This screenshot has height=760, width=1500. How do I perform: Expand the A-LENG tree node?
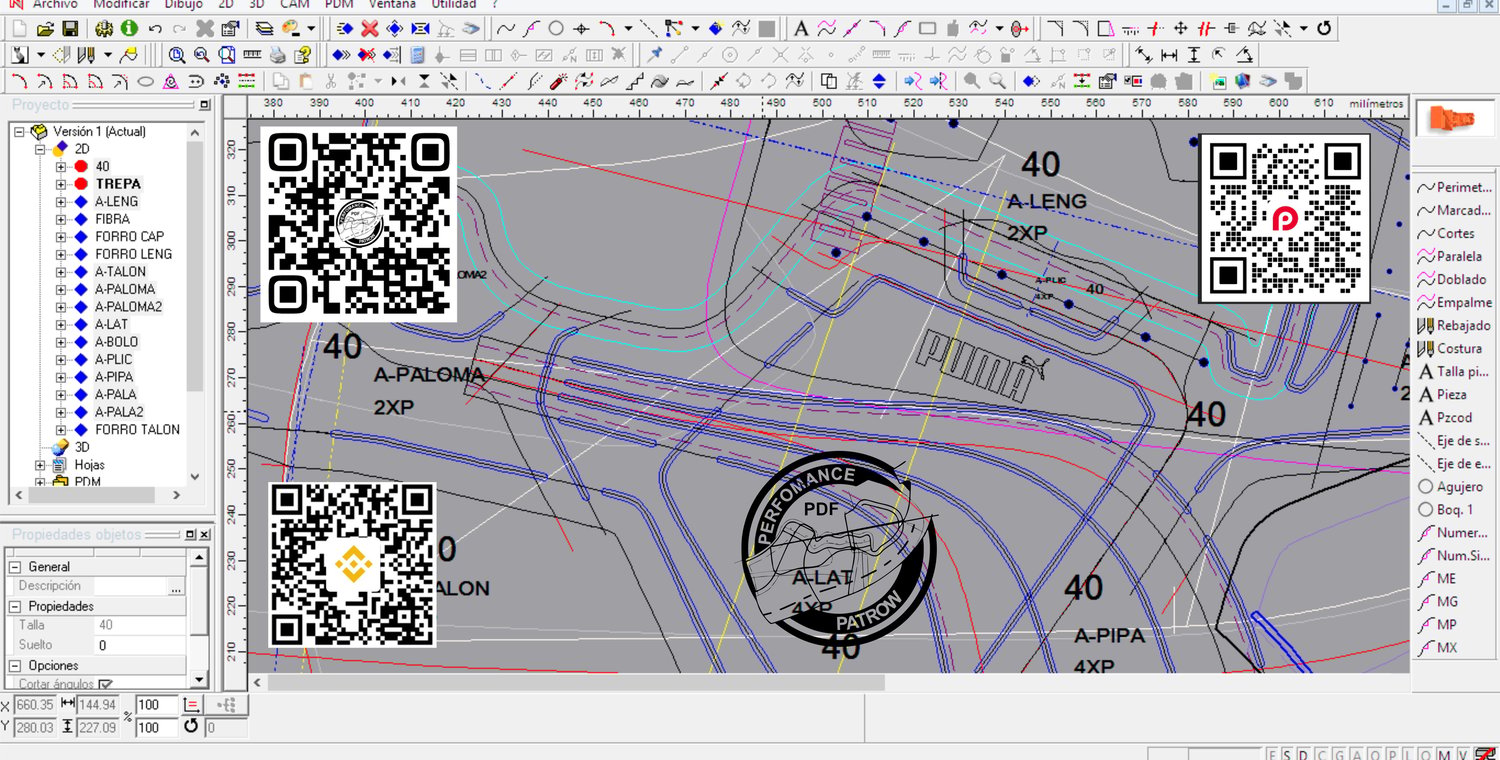(61, 201)
